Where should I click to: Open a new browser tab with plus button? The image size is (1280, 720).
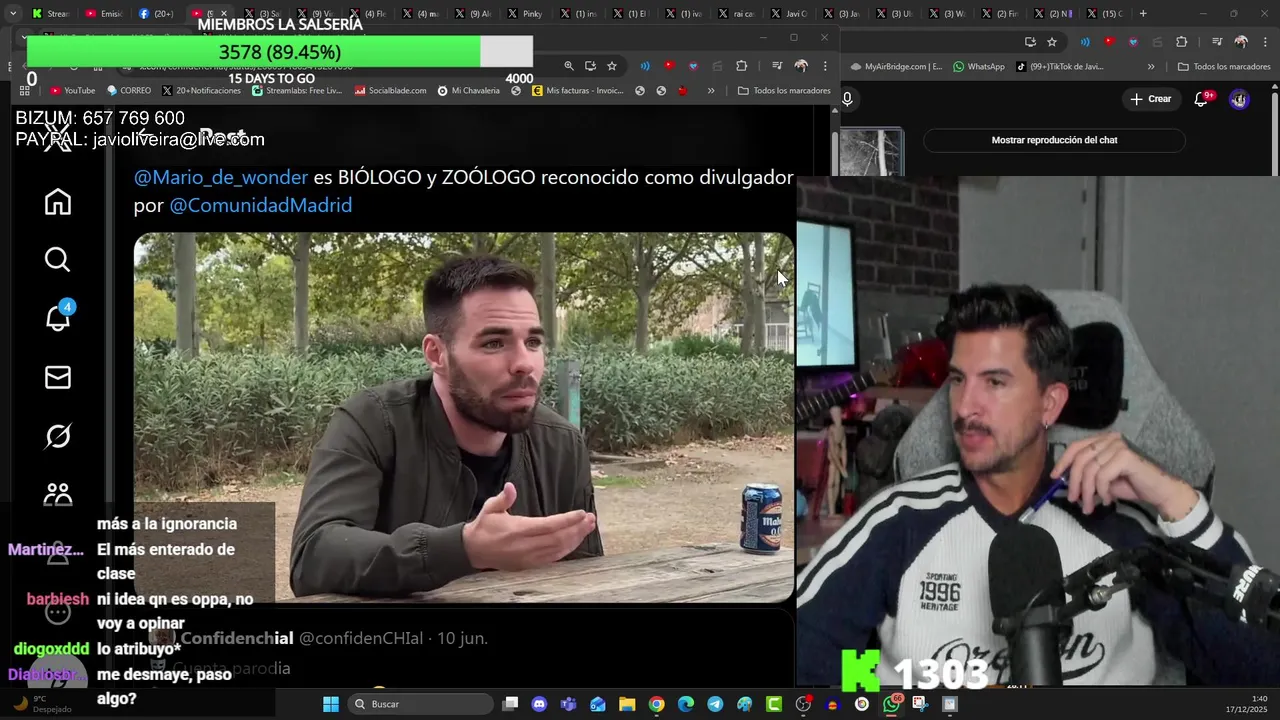(x=1143, y=13)
